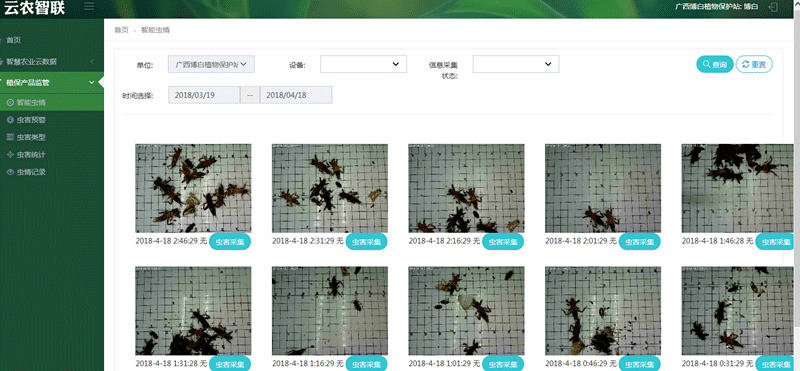This screenshot has width=800, height=371.
Task: Click the logout icon at top right
Action: 774,7
